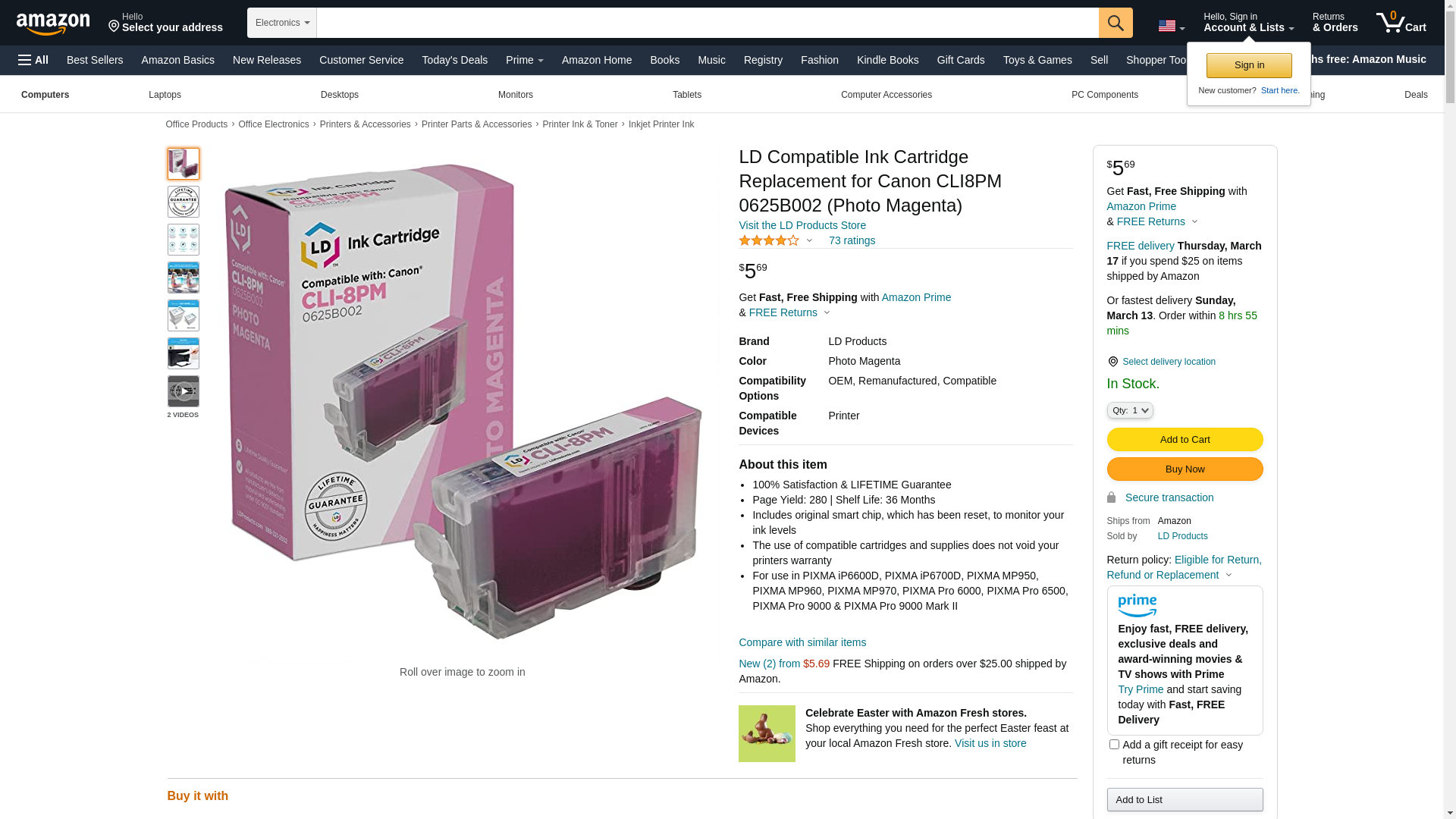Click into the search input field
The width and height of the screenshot is (1456, 819).
pos(708,23)
